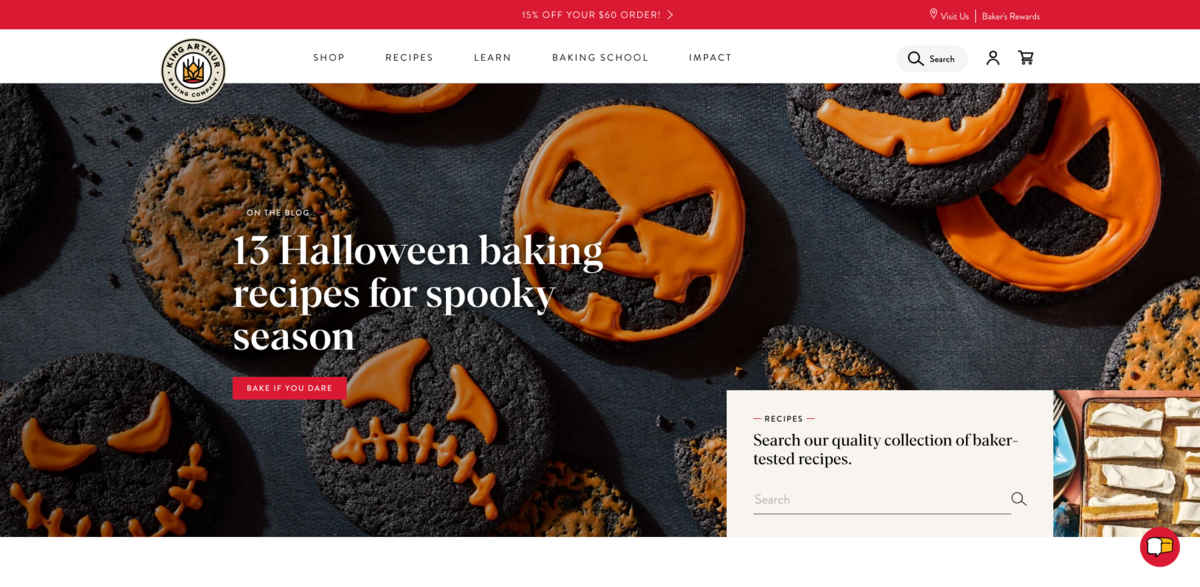Screen dimensions: 1200x587
Task: Expand the Impact navigation item
Action: 710,58
